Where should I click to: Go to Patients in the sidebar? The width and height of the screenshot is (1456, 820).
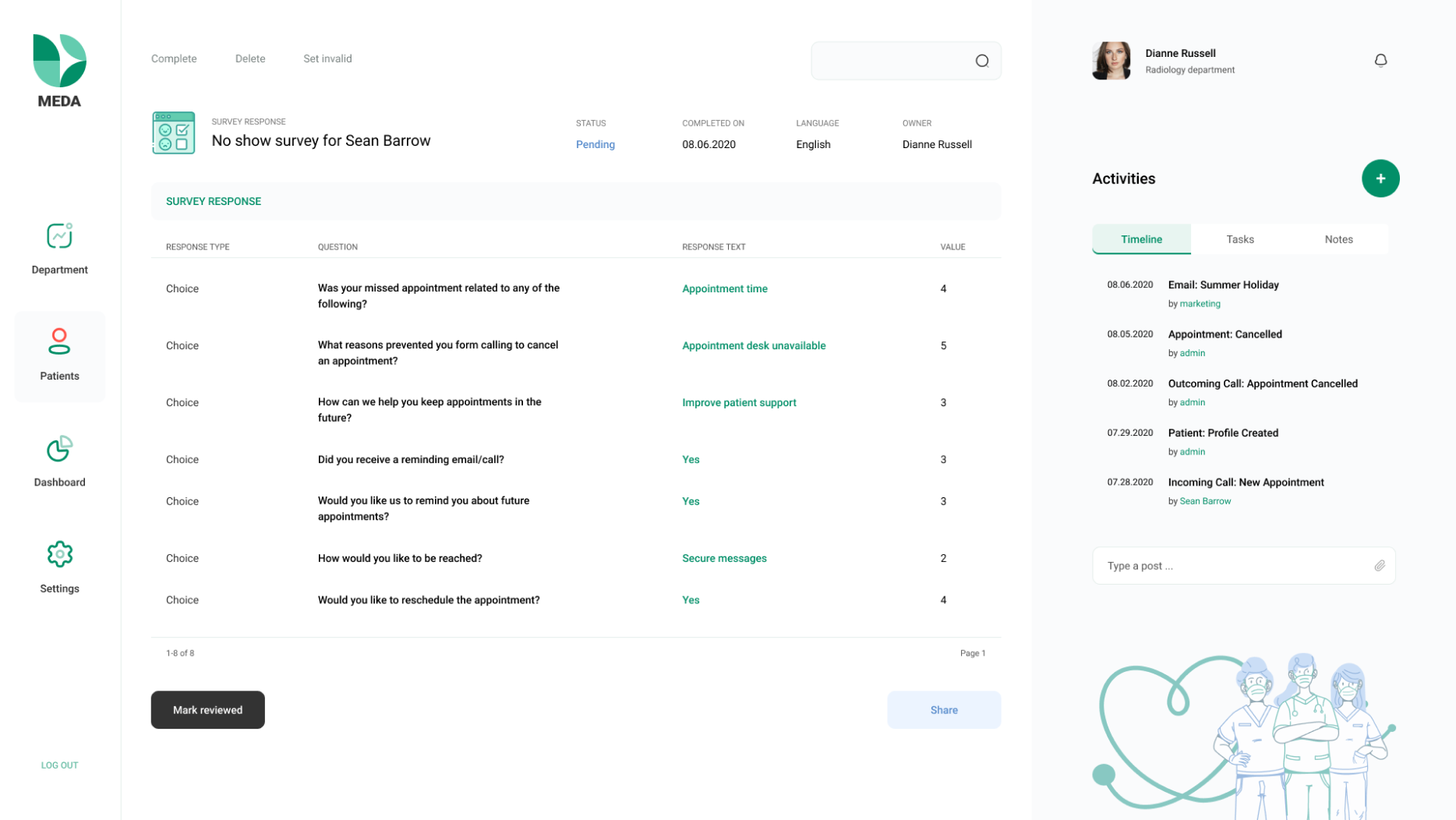59,355
